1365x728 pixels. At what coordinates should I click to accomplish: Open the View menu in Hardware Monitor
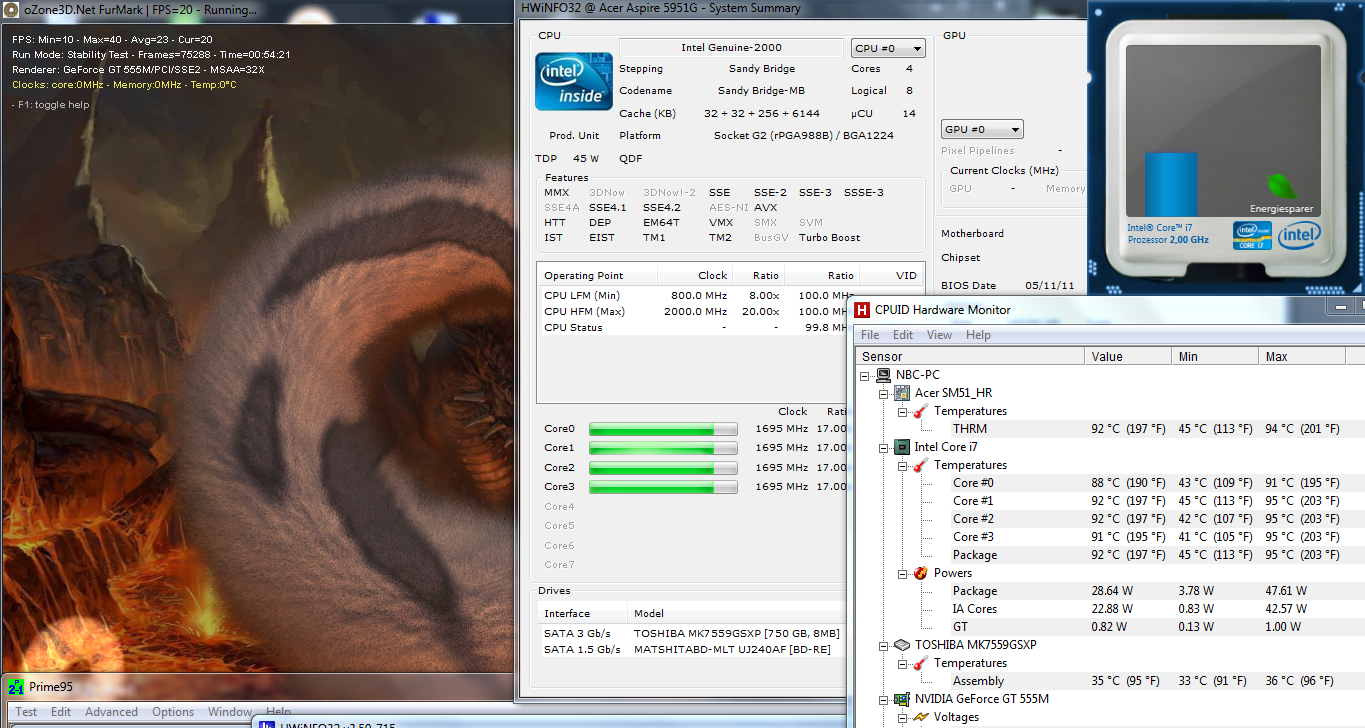pos(939,335)
